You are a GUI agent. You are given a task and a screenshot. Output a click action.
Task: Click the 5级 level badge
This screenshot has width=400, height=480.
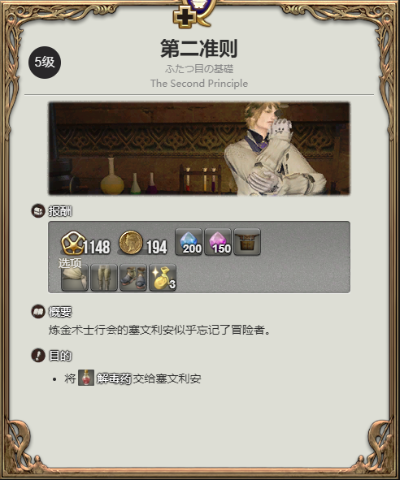(x=45, y=62)
